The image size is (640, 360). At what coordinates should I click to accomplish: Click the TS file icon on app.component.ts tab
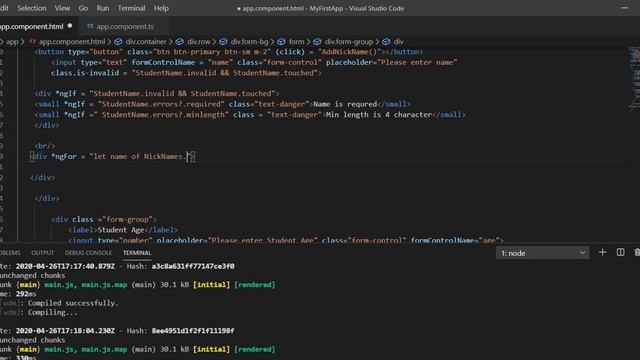click(x=90, y=26)
